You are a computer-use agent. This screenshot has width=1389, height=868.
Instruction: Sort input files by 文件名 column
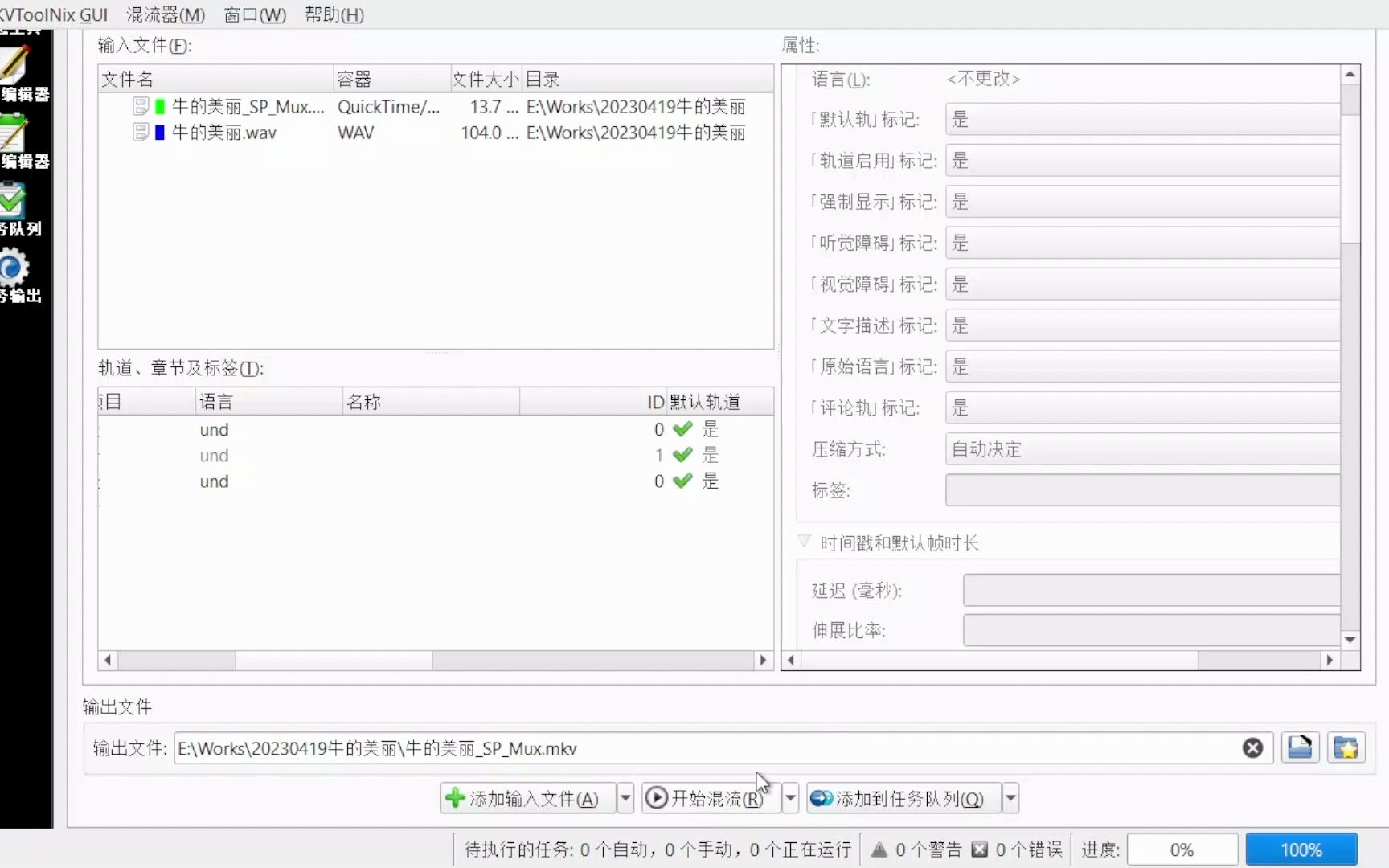[x=215, y=79]
